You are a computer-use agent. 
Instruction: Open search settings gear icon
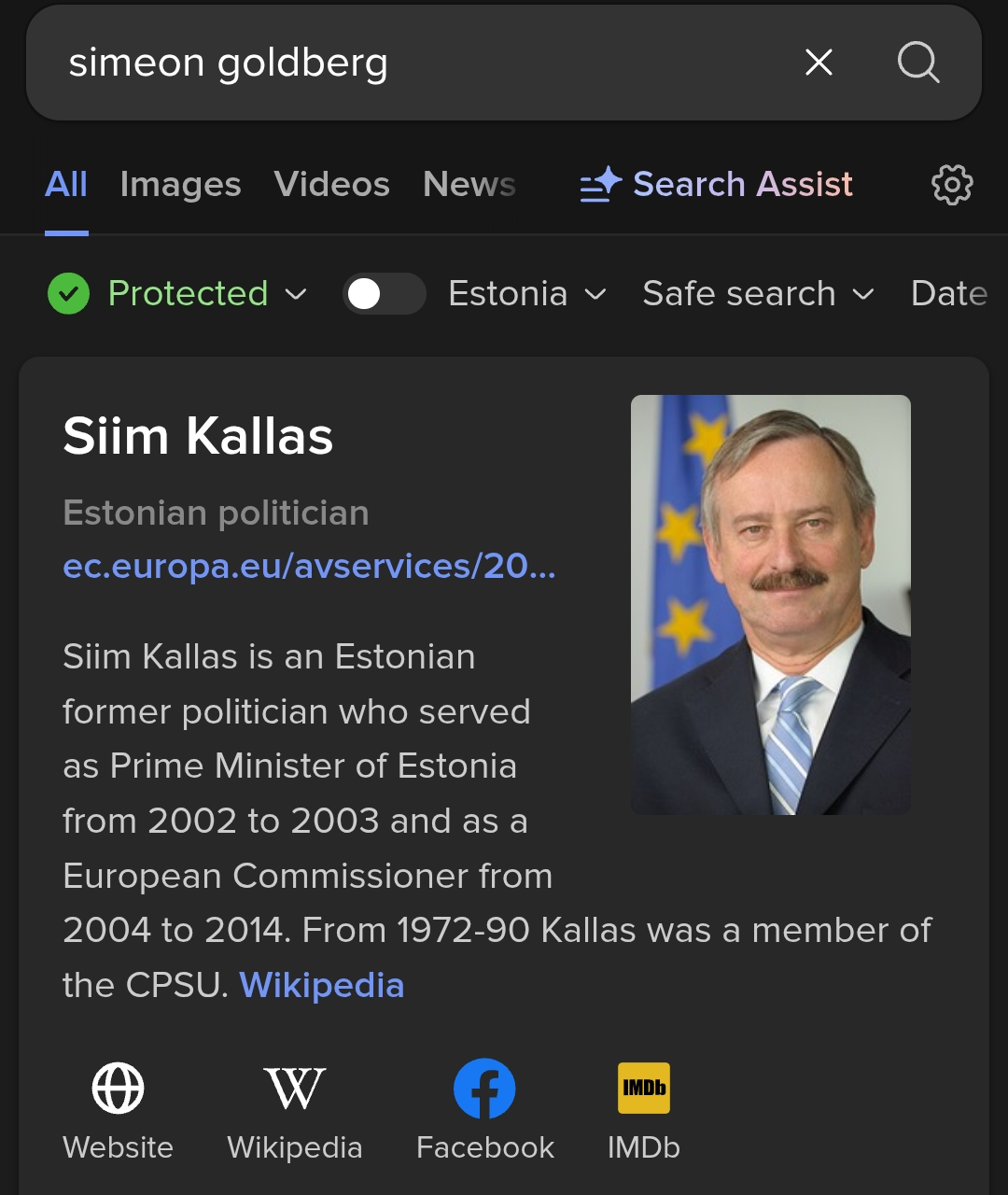952,185
